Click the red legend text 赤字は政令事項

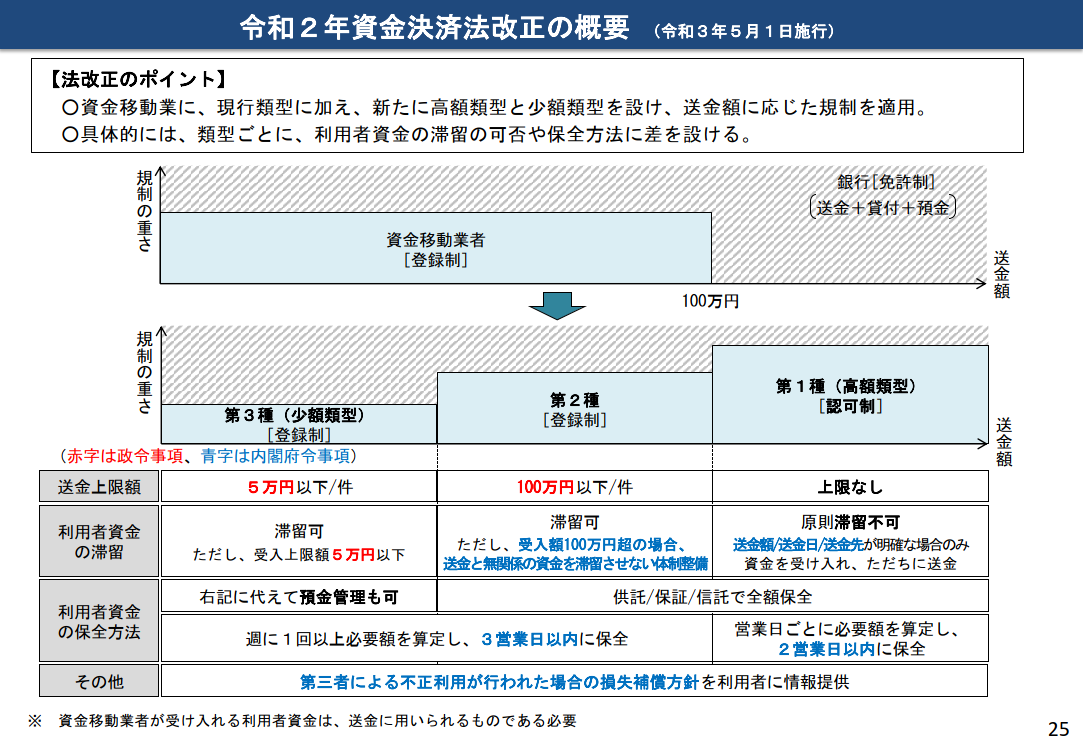tap(124, 456)
